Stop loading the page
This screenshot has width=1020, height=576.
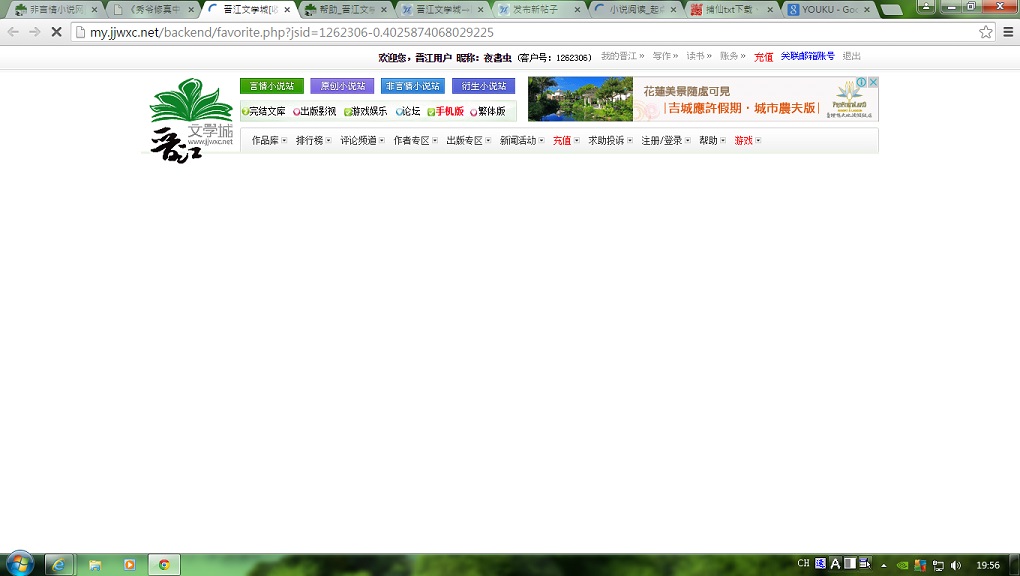pos(56,32)
